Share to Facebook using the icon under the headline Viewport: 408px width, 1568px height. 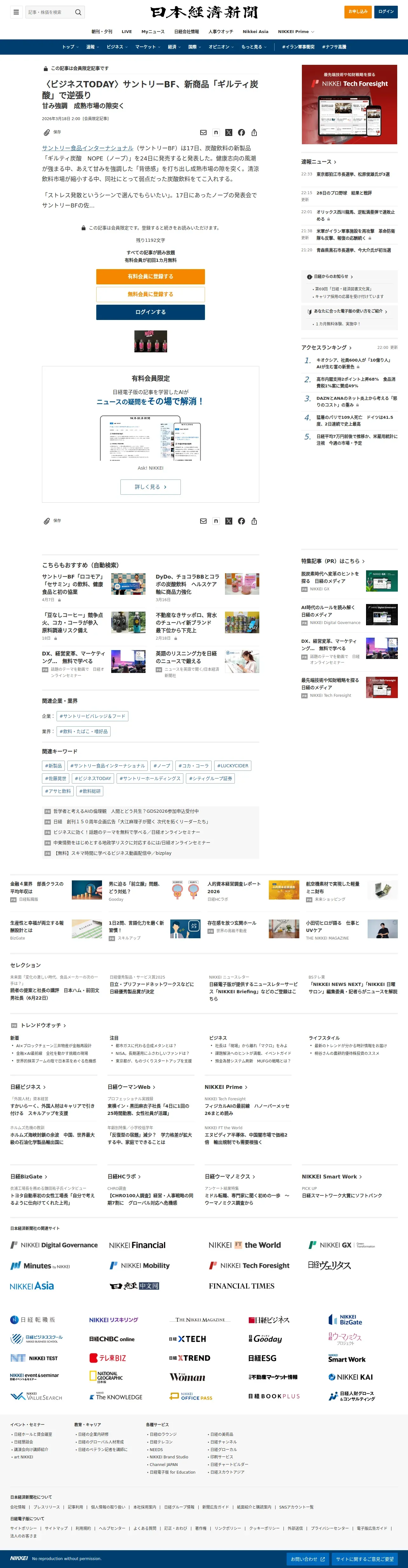[242, 132]
